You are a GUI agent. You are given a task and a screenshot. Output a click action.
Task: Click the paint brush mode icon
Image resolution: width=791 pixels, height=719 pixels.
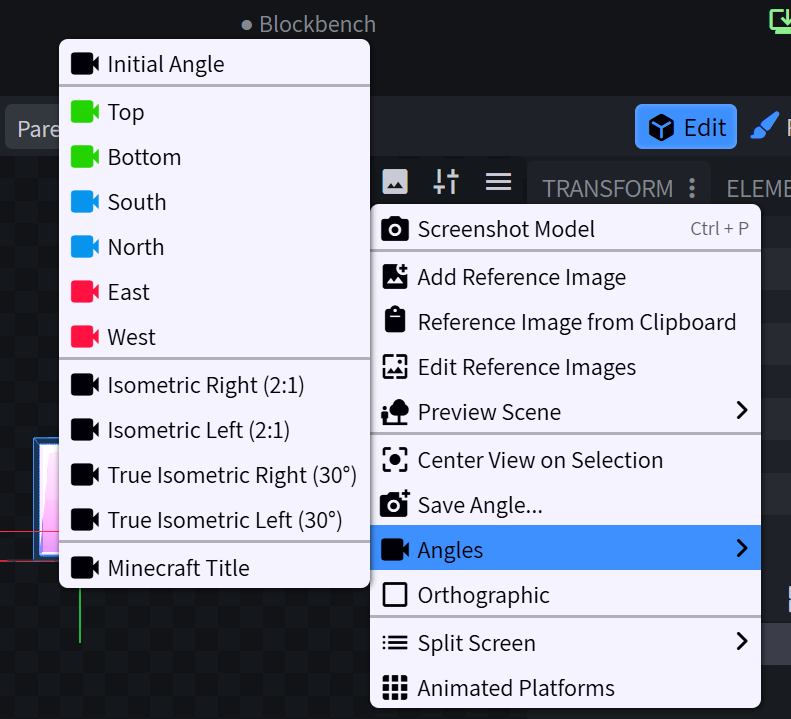[764, 127]
